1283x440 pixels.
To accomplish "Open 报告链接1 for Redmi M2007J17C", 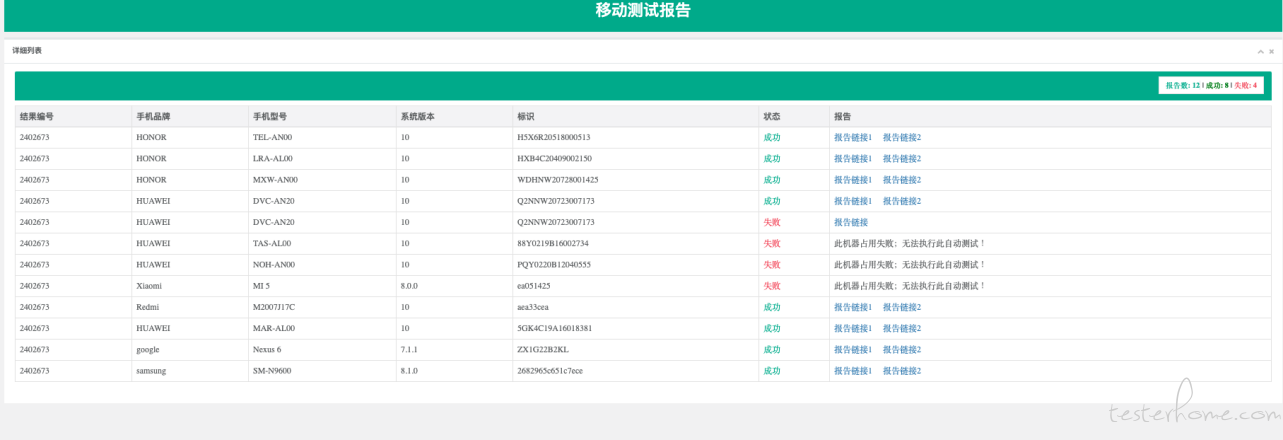I will (x=853, y=307).
